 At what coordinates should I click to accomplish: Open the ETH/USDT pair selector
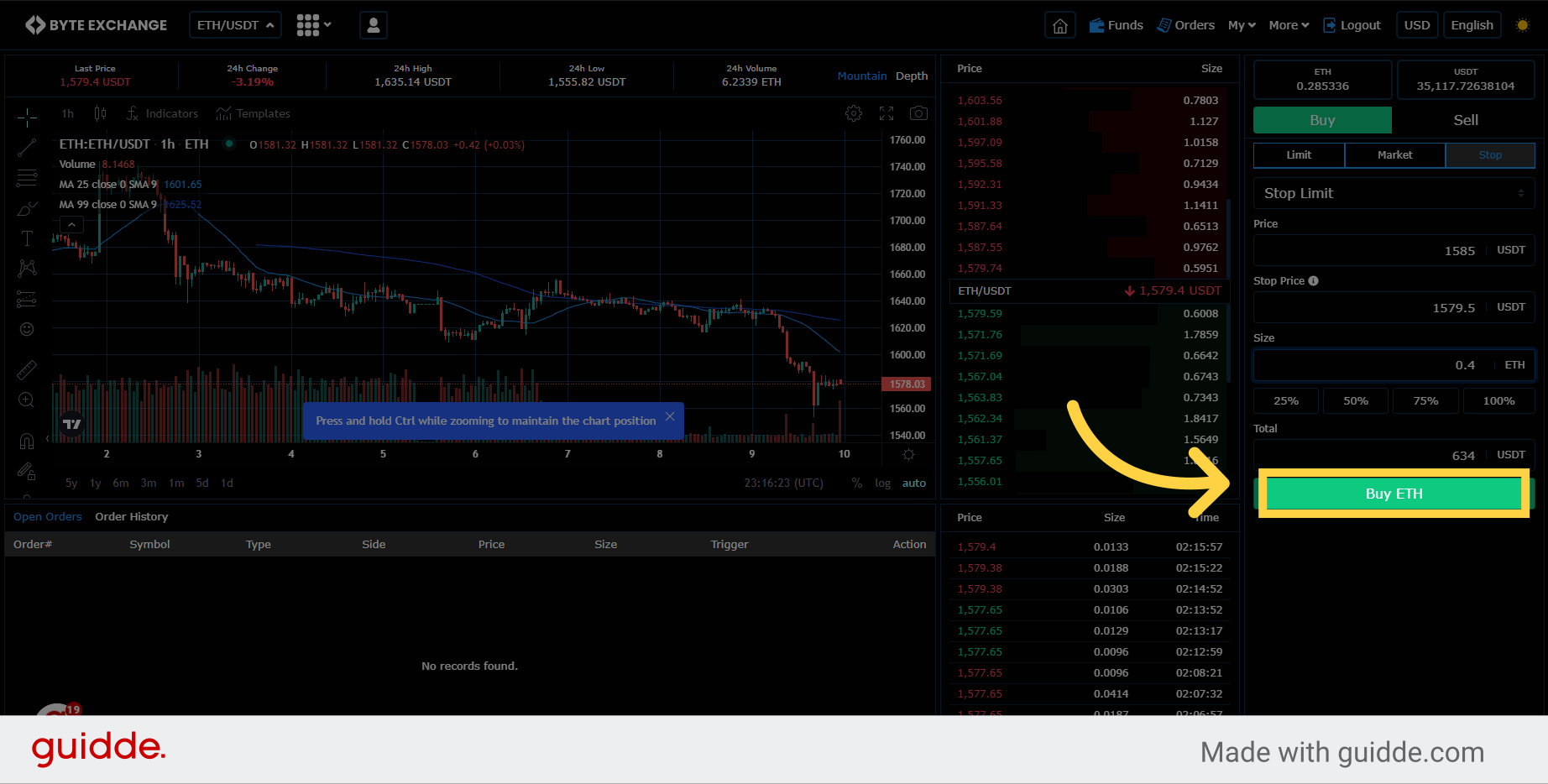click(x=235, y=25)
